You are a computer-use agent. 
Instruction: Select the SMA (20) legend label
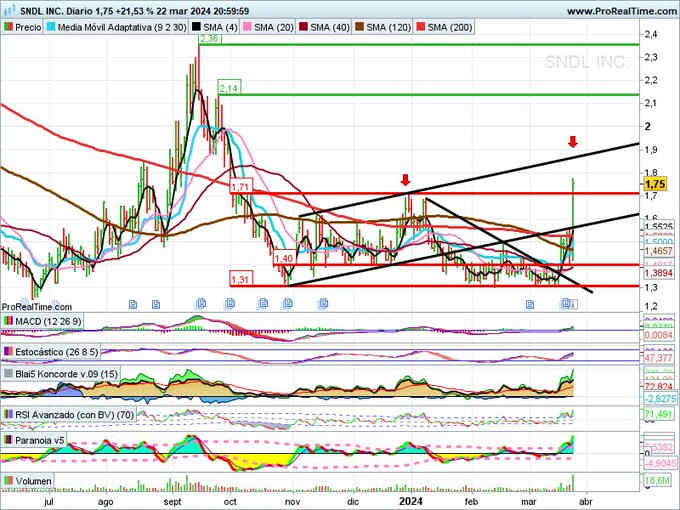(x=274, y=27)
